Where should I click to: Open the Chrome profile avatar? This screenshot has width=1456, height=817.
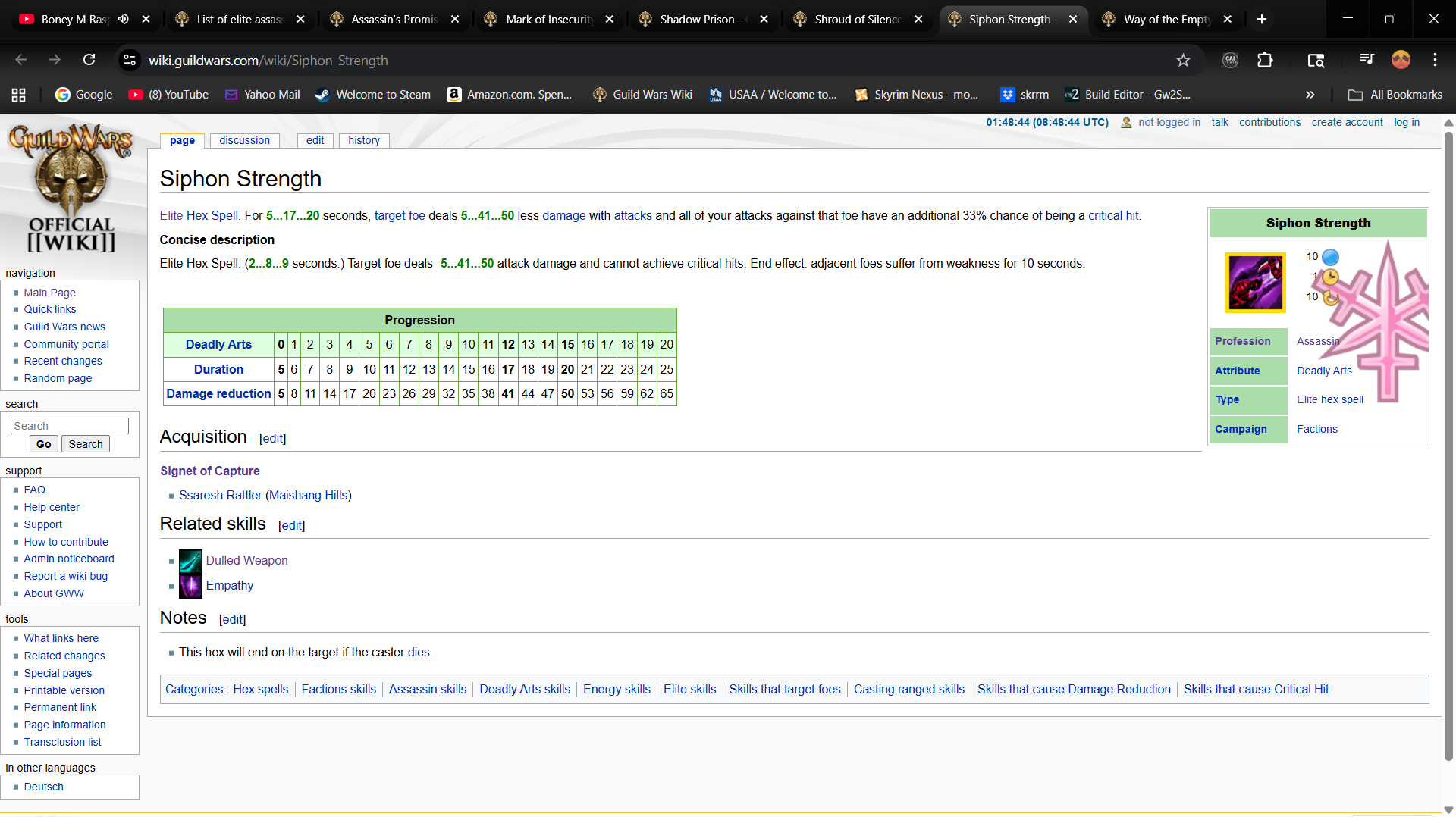tap(1401, 61)
